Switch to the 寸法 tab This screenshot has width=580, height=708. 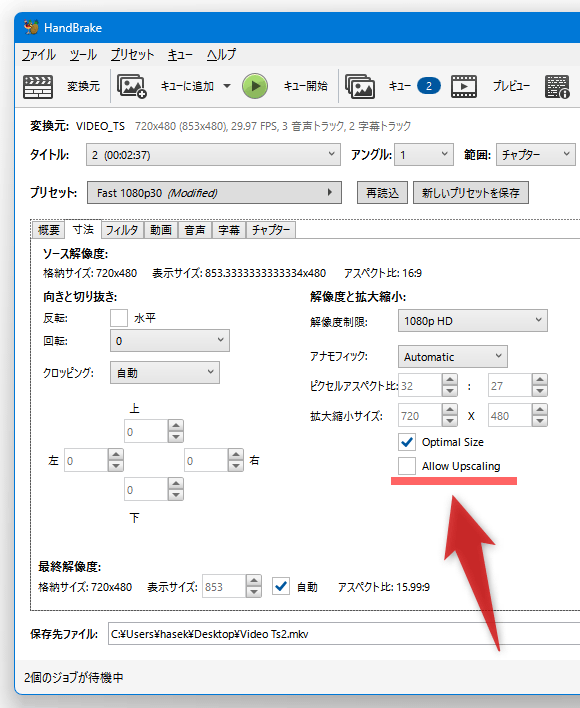click(x=84, y=229)
